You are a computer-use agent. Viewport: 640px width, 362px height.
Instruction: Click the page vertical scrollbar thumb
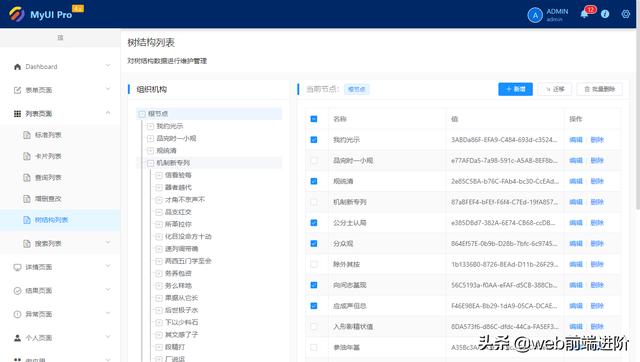(638, 118)
